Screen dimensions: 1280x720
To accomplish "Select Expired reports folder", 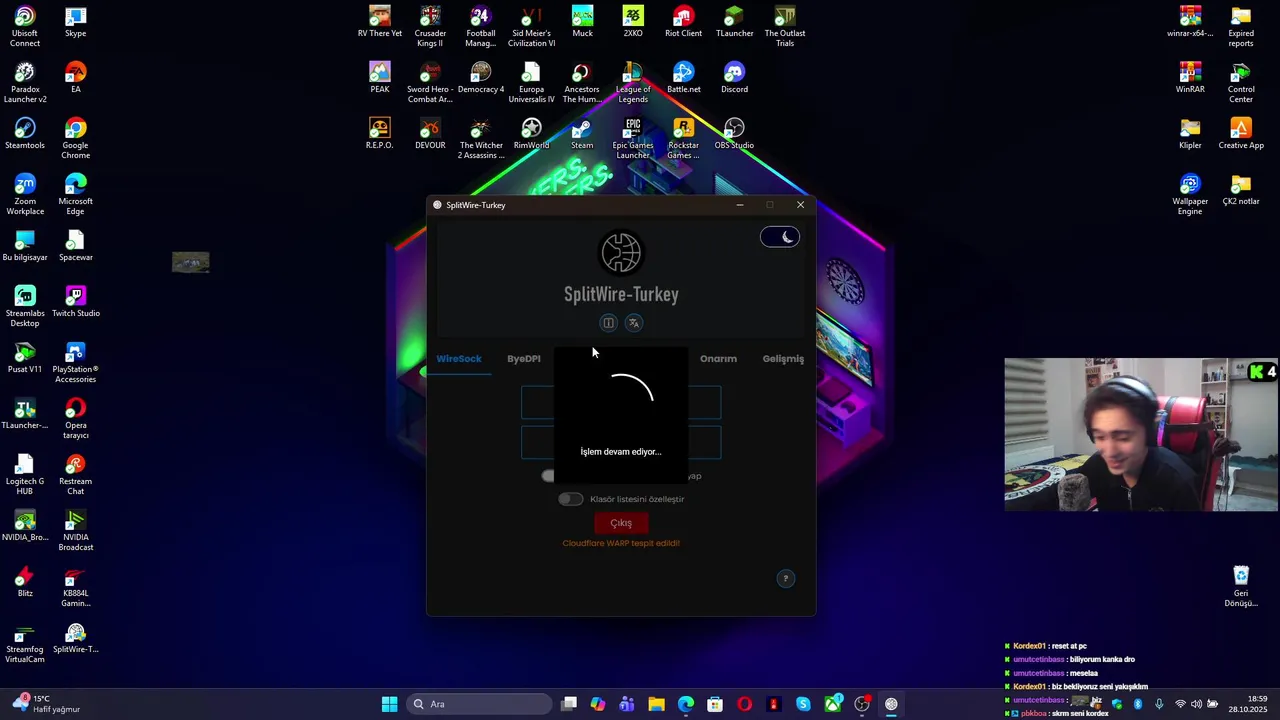I will [x=1241, y=27].
